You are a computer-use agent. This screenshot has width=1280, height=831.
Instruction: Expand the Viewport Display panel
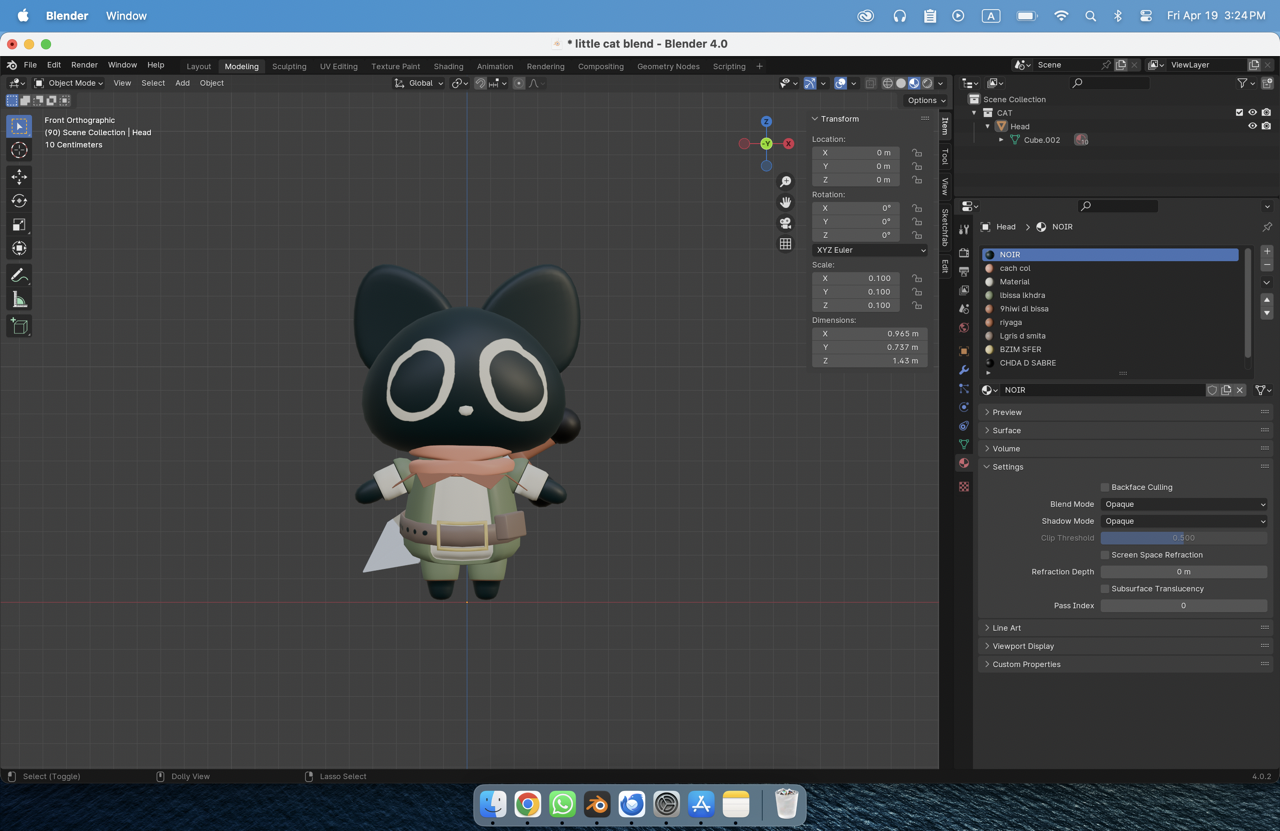1023,646
